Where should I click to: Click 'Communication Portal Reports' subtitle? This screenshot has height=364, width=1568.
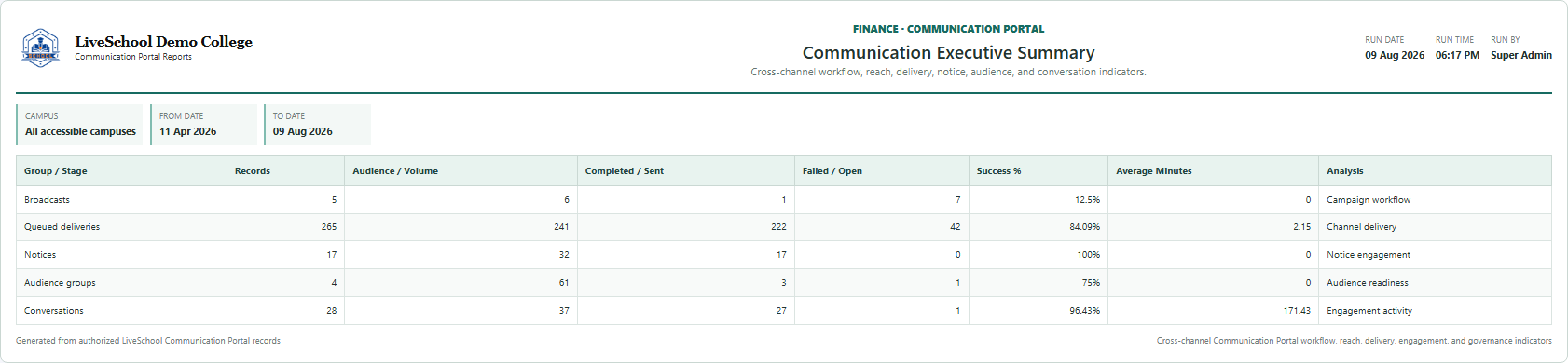tap(133, 57)
